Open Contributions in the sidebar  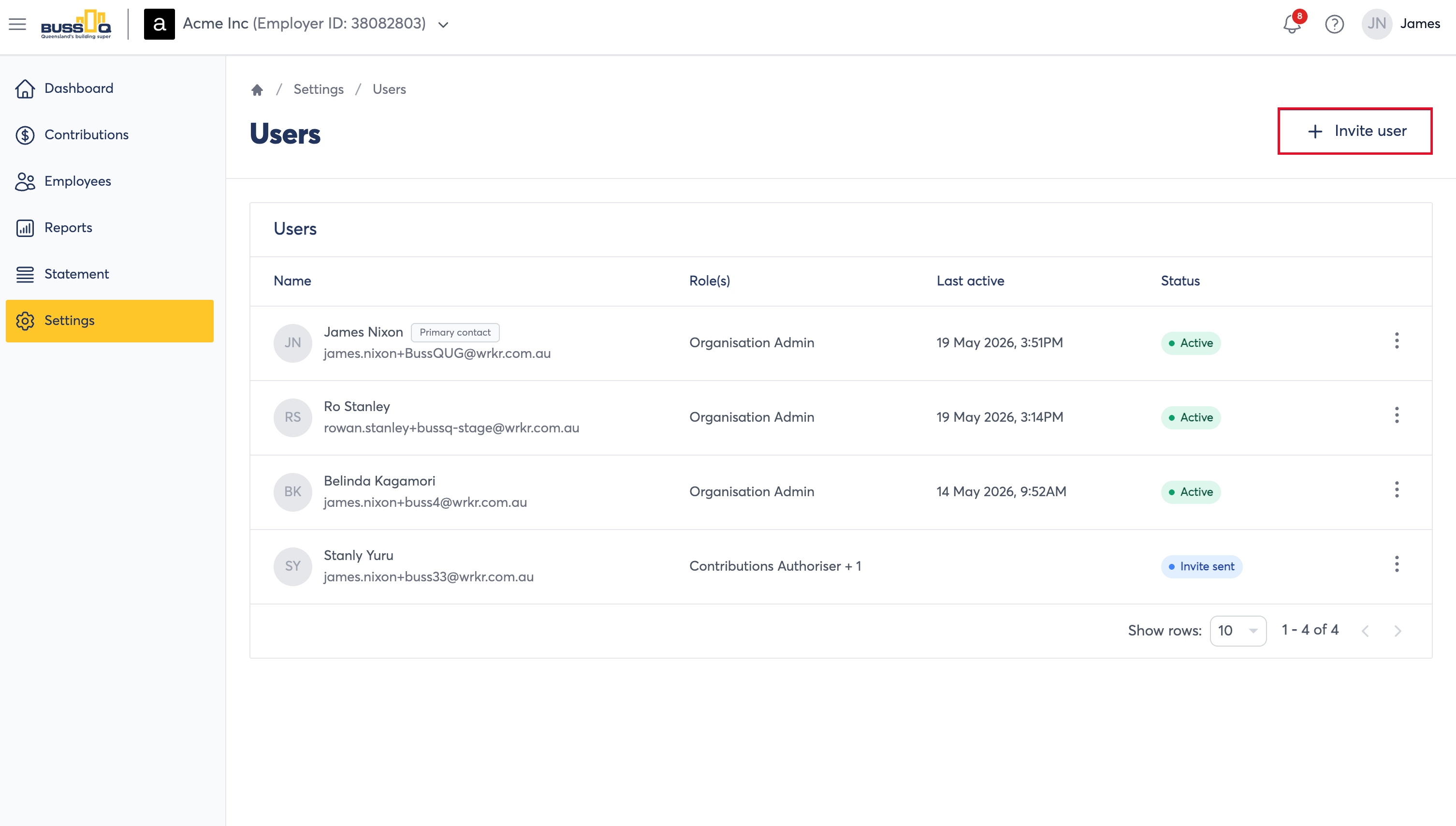[109, 135]
